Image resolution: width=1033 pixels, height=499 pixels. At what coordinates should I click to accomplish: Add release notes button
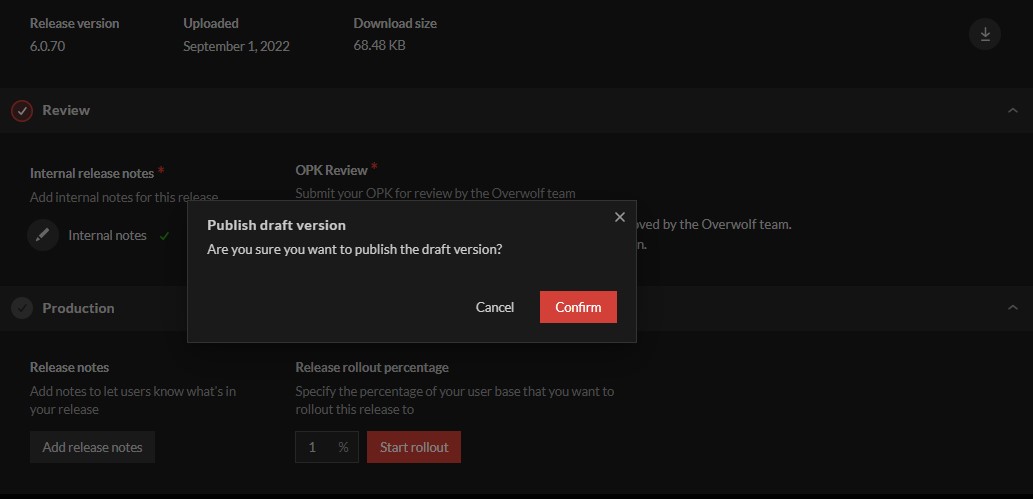(x=92, y=447)
